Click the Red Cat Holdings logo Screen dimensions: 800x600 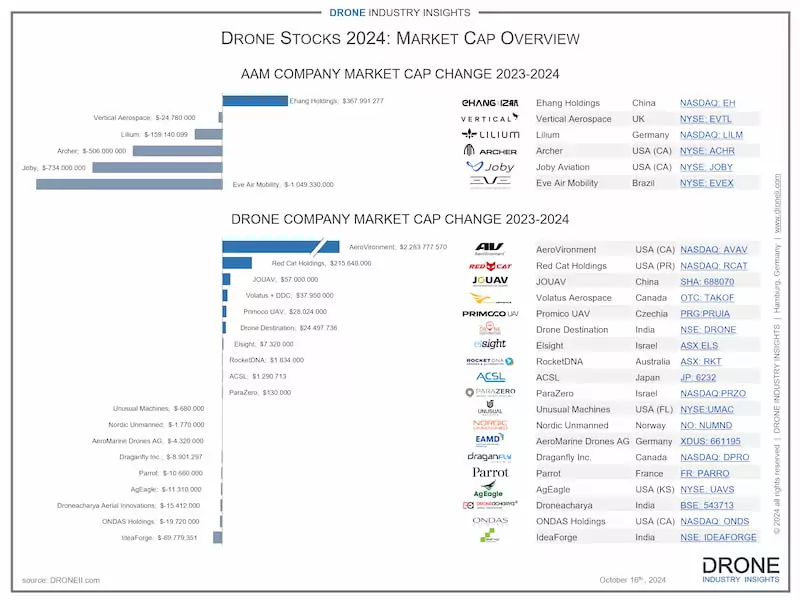(x=490, y=266)
